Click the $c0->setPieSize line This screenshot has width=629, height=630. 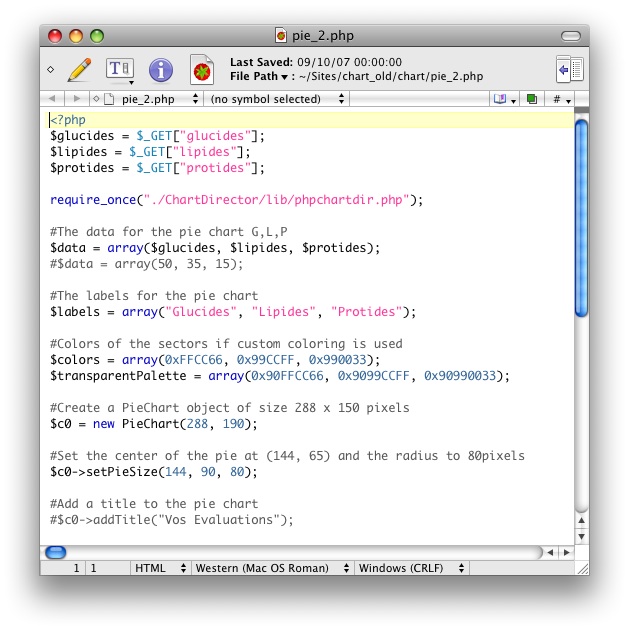click(153, 472)
